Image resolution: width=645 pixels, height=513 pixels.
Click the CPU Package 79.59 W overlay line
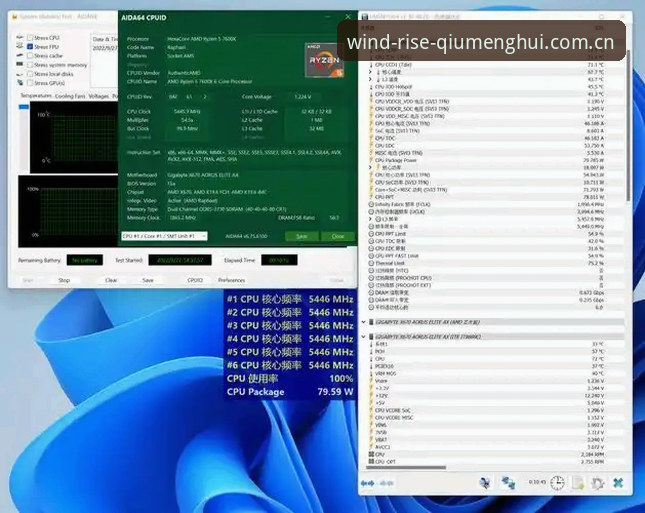290,392
